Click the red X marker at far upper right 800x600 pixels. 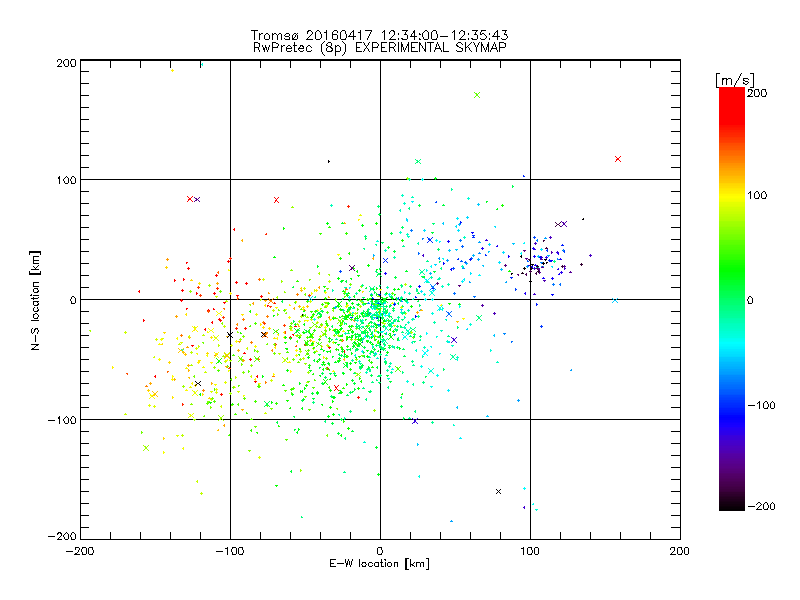(618, 159)
